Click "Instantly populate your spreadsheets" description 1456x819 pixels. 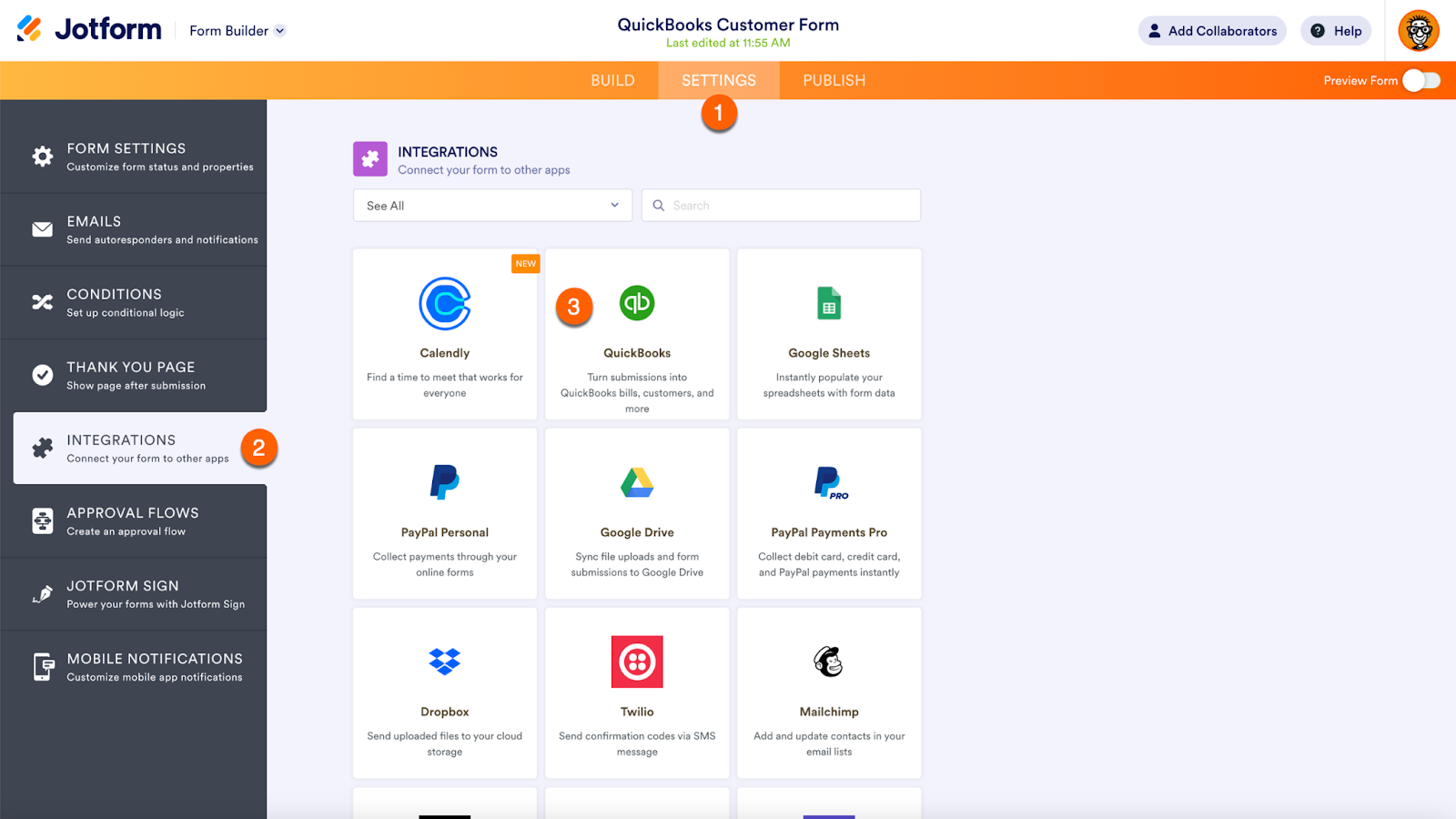(x=829, y=385)
